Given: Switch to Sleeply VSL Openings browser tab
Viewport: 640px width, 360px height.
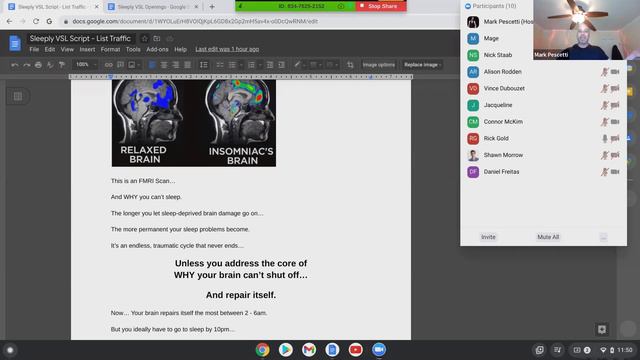Looking at the screenshot, I should coord(153,7).
